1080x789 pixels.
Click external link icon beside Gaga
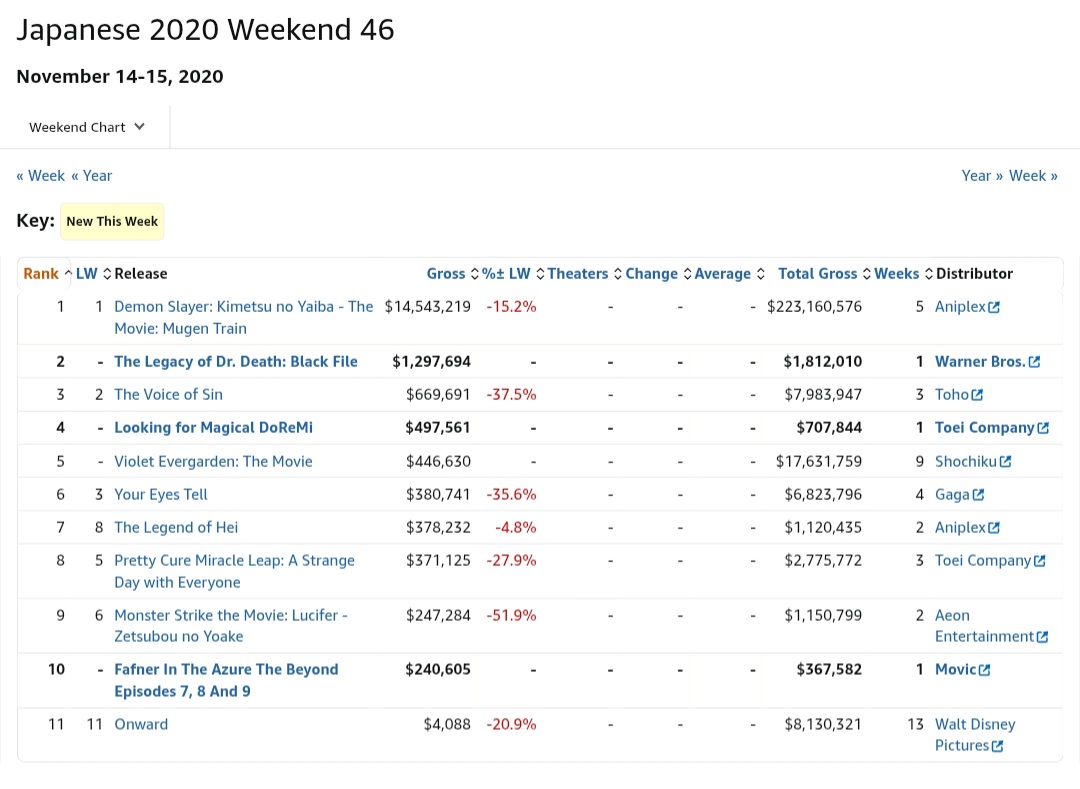[x=978, y=495]
